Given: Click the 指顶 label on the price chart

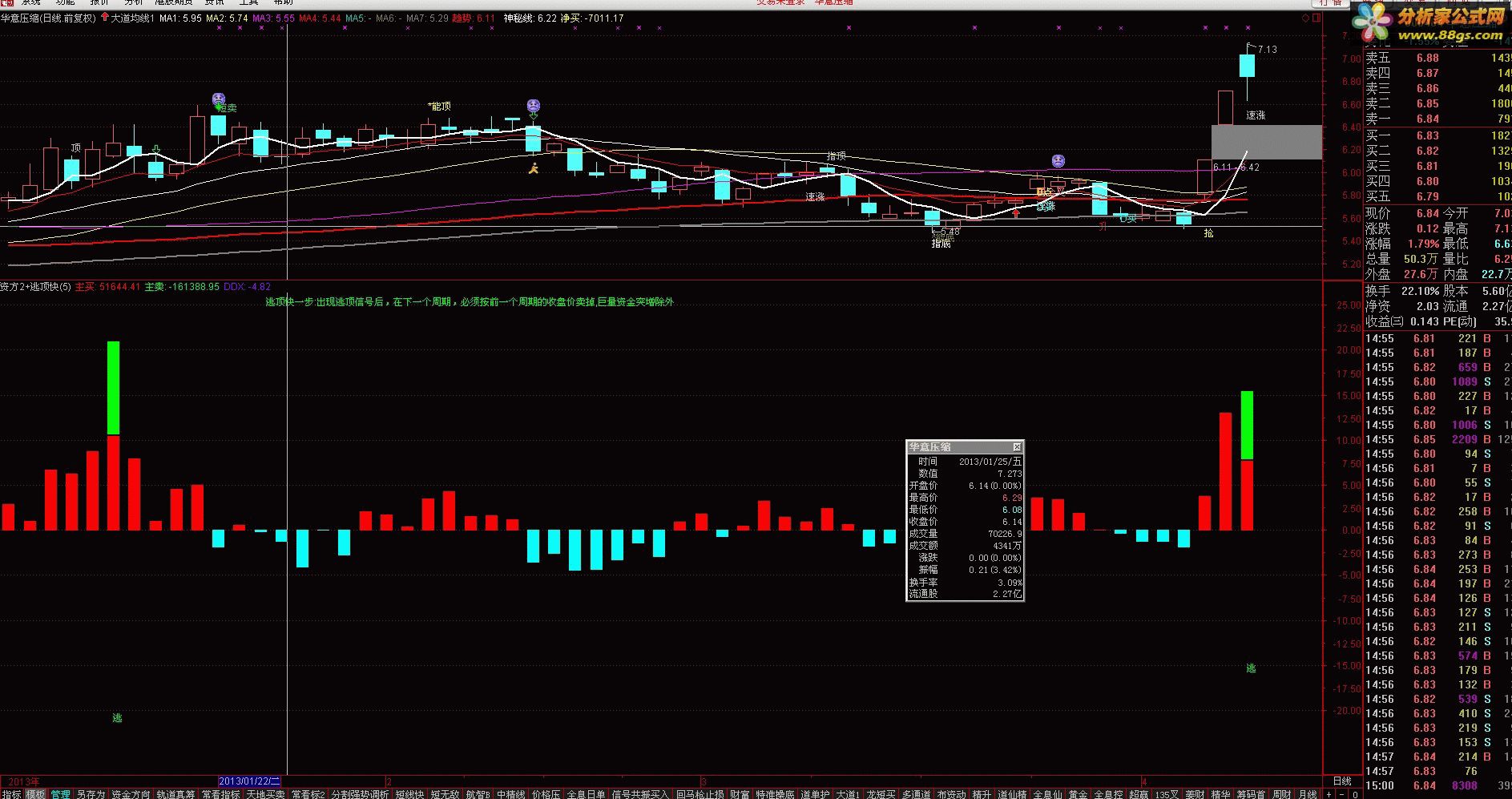Looking at the screenshot, I should click(x=837, y=155).
